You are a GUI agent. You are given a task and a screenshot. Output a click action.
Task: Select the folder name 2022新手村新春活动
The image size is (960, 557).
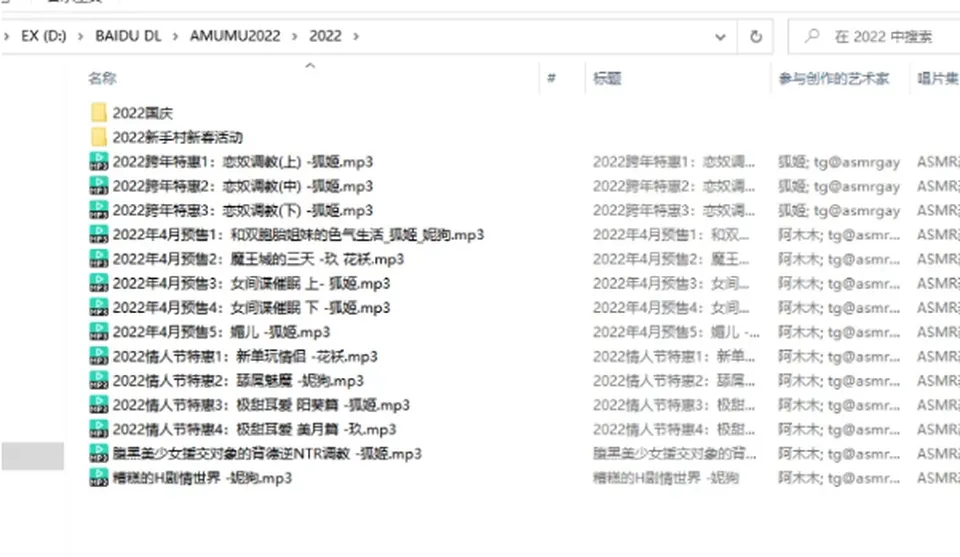tap(178, 137)
